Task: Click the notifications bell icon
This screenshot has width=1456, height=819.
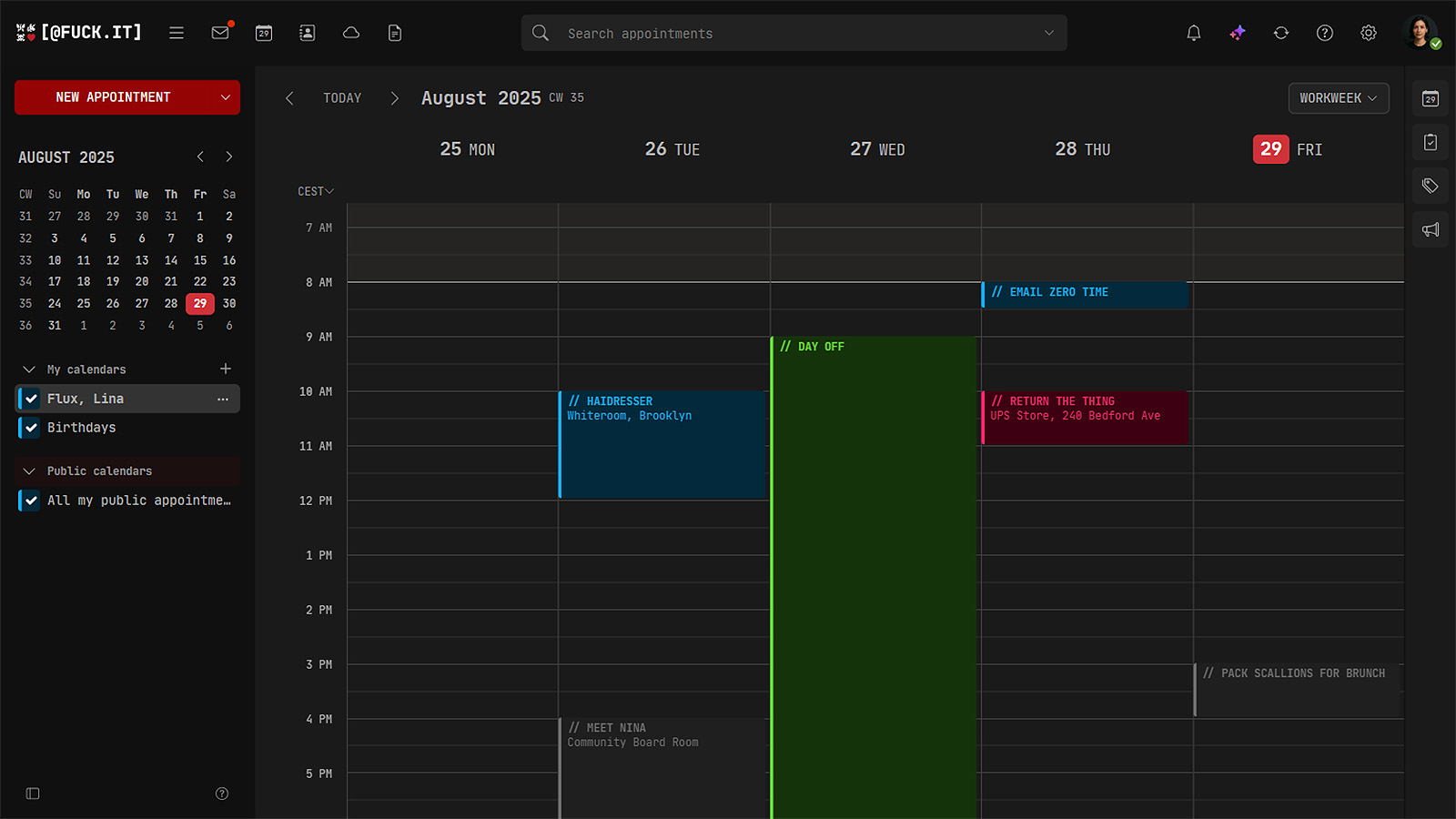Action: click(x=1194, y=33)
